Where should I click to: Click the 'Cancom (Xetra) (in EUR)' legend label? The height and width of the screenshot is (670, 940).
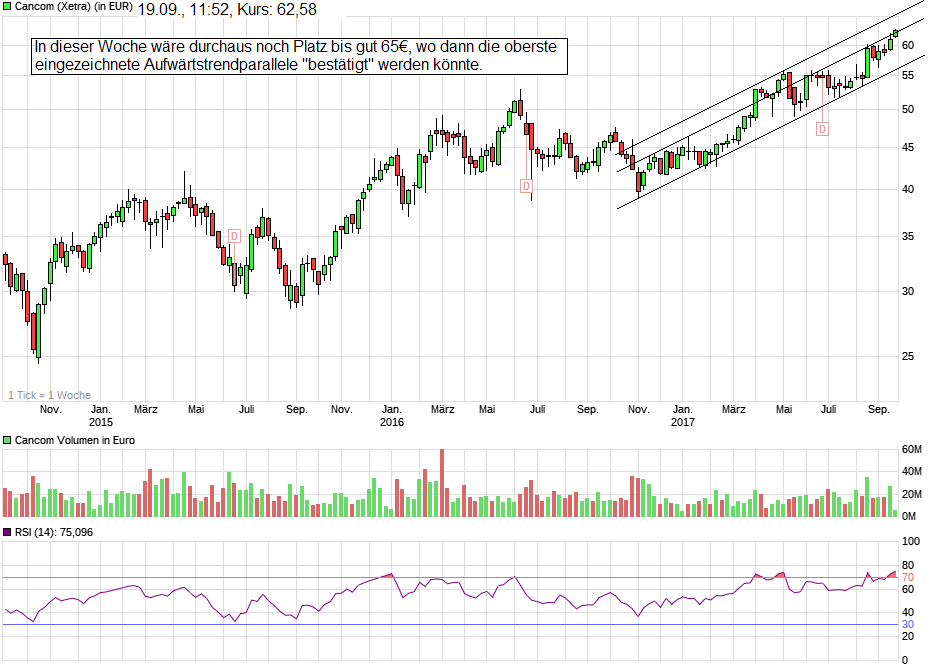(73, 7)
